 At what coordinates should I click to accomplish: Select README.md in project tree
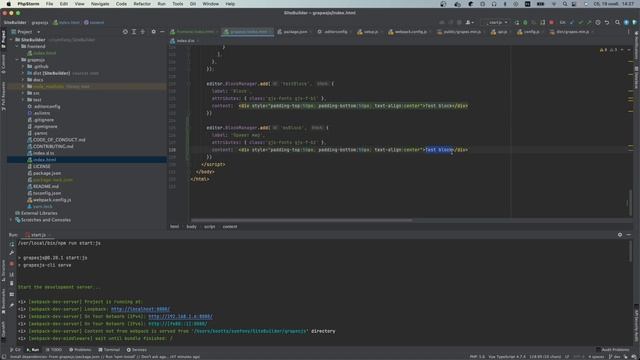click(x=46, y=187)
